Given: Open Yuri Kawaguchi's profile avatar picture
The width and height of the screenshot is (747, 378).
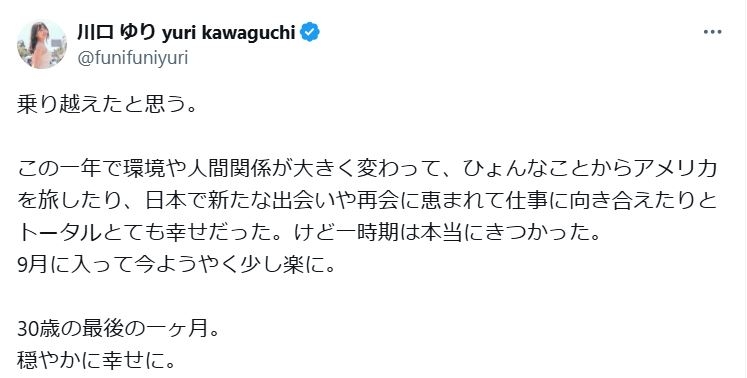Looking at the screenshot, I should click(x=42, y=44).
